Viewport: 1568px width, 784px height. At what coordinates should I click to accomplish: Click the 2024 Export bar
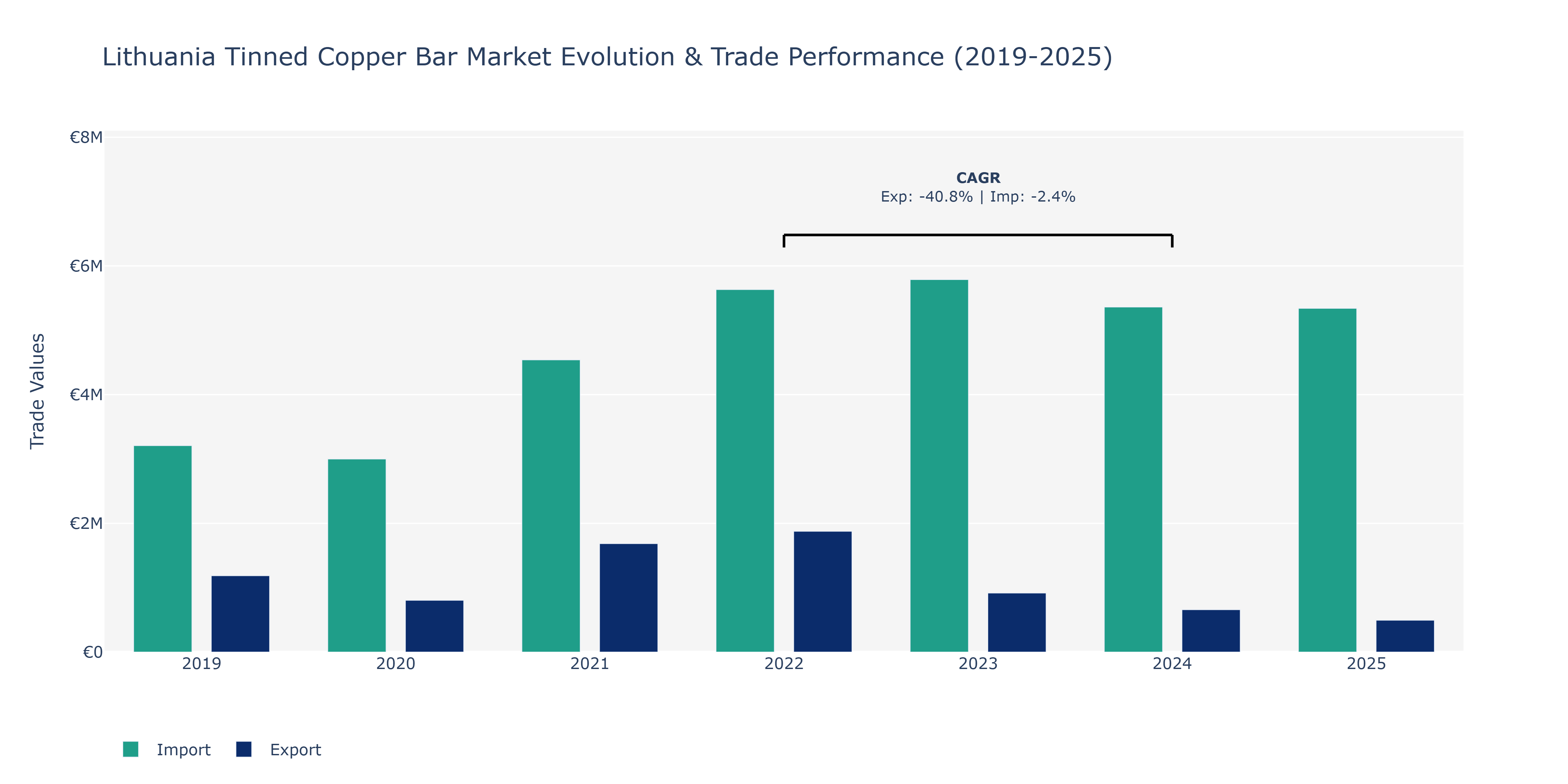coord(1211,630)
